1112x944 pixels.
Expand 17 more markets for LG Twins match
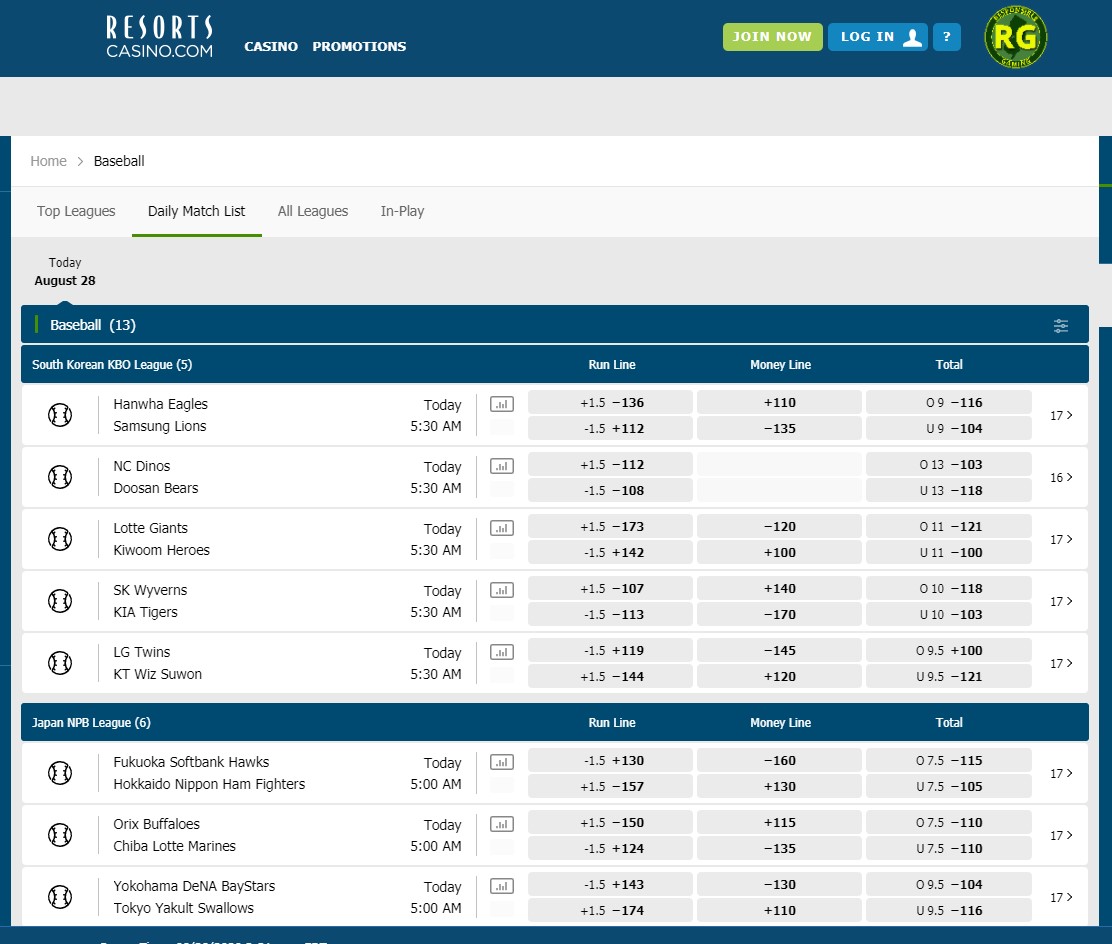point(1061,663)
